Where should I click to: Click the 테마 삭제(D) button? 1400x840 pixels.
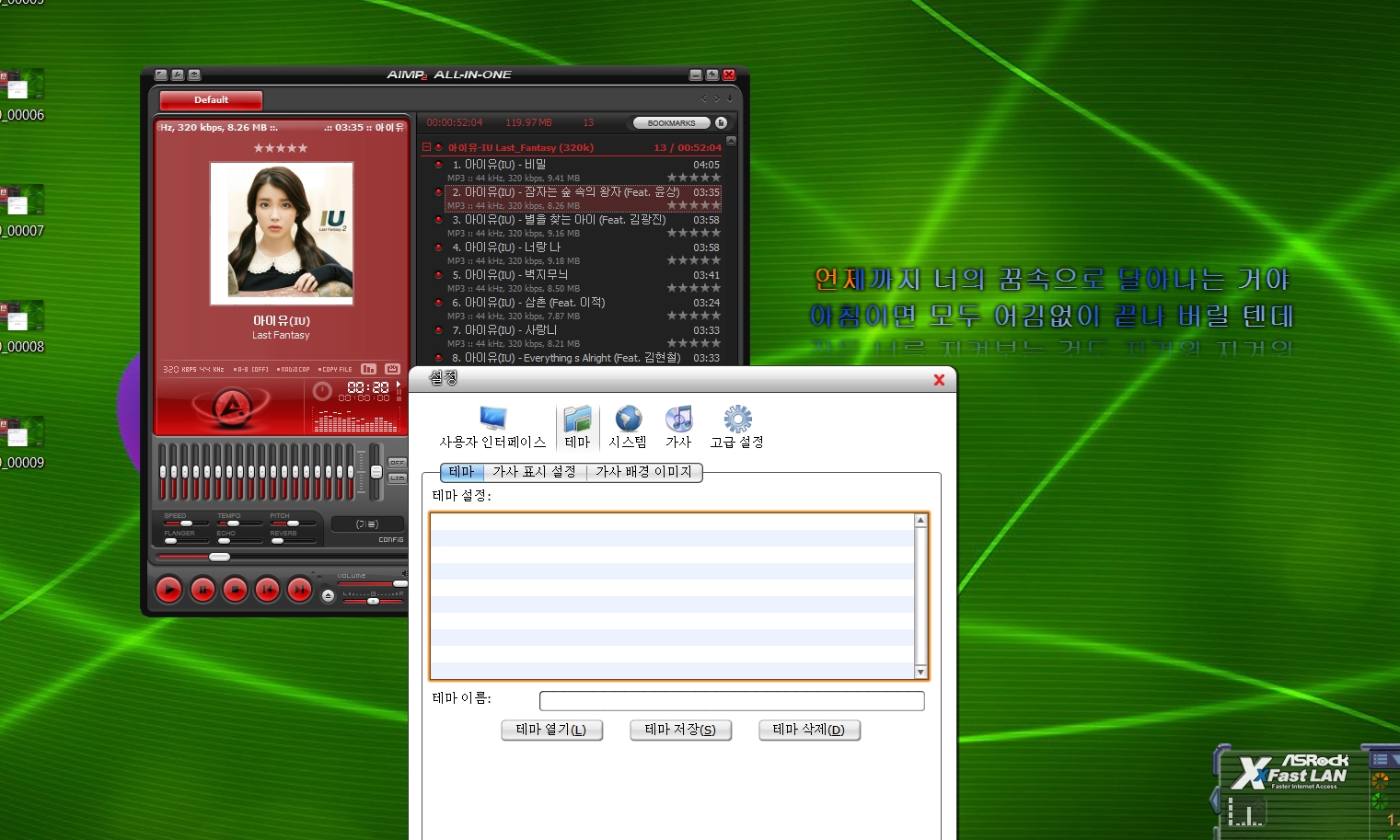click(809, 730)
